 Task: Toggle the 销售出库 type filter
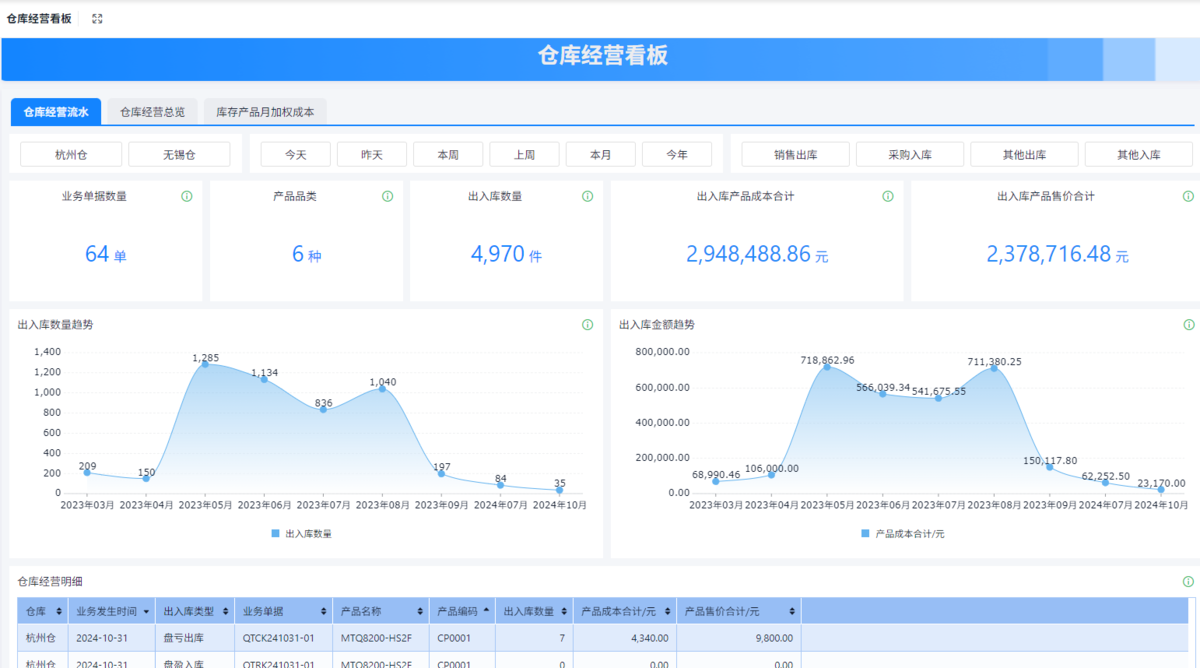coord(796,154)
